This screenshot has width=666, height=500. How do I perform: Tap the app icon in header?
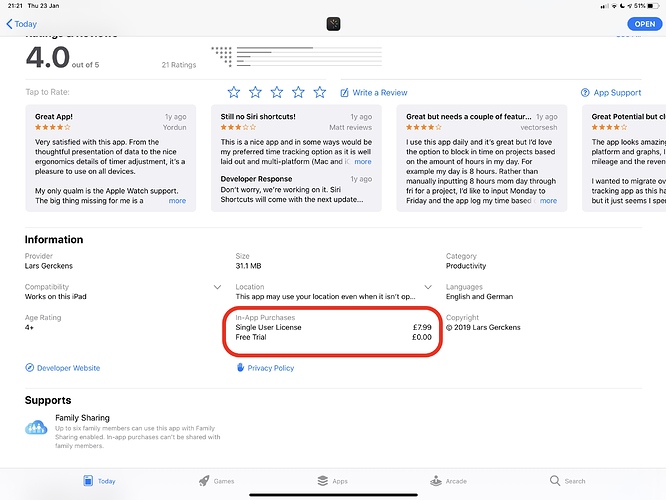pyautogui.click(x=333, y=24)
